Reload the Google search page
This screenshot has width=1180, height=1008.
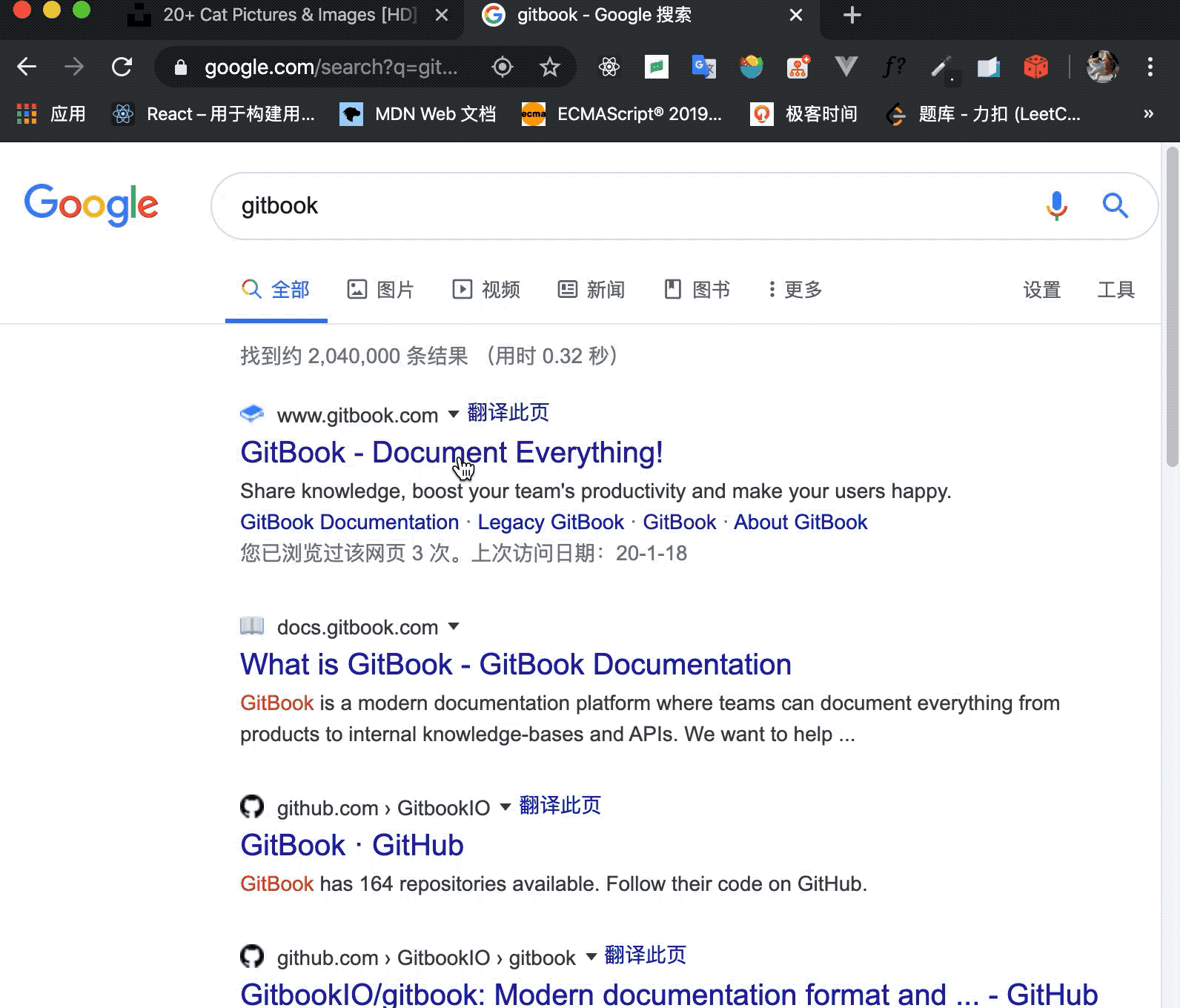(122, 67)
